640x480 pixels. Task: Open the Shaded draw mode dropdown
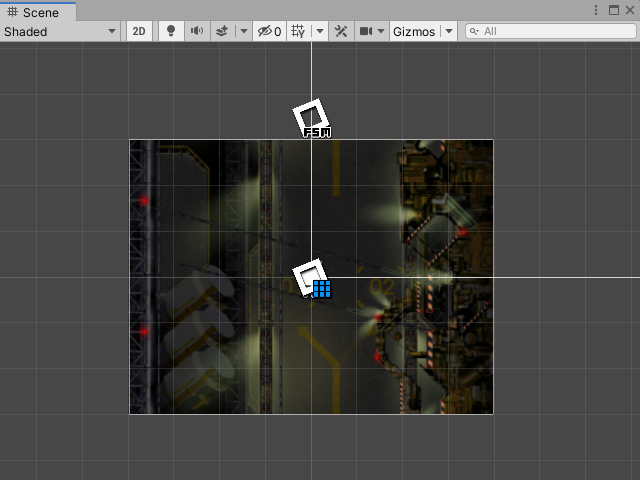pyautogui.click(x=60, y=31)
